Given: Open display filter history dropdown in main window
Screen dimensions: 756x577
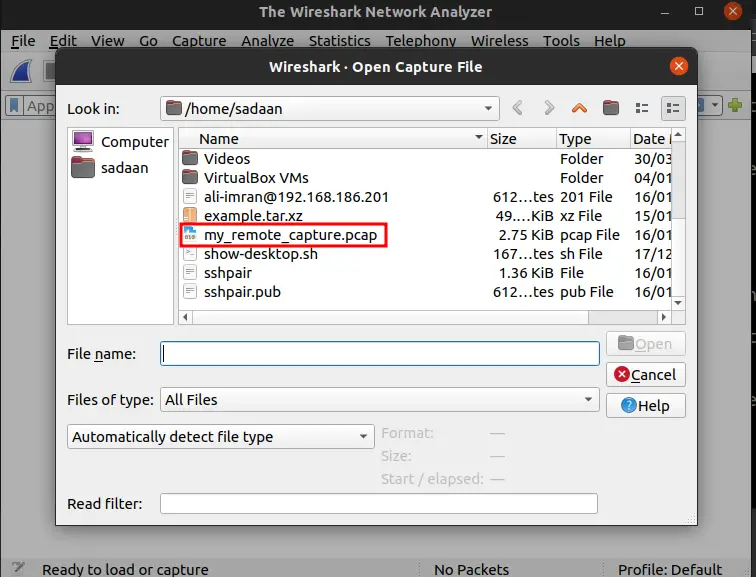Looking at the screenshot, I should [x=715, y=105].
